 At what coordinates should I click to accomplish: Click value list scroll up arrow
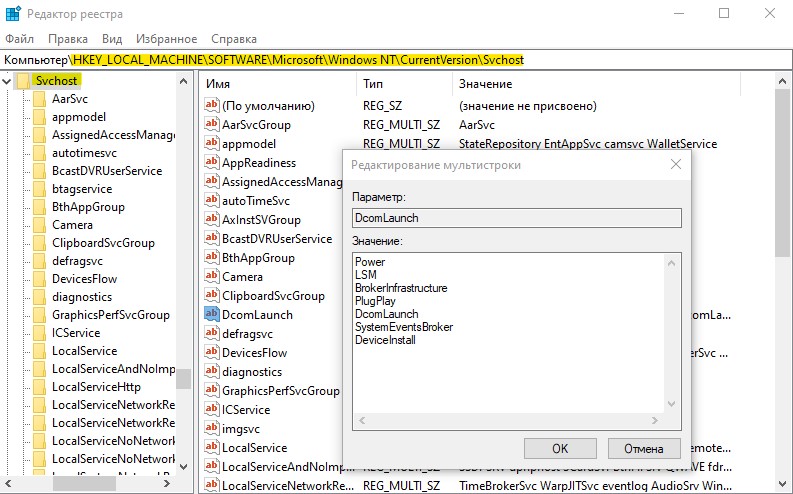[x=782, y=81]
